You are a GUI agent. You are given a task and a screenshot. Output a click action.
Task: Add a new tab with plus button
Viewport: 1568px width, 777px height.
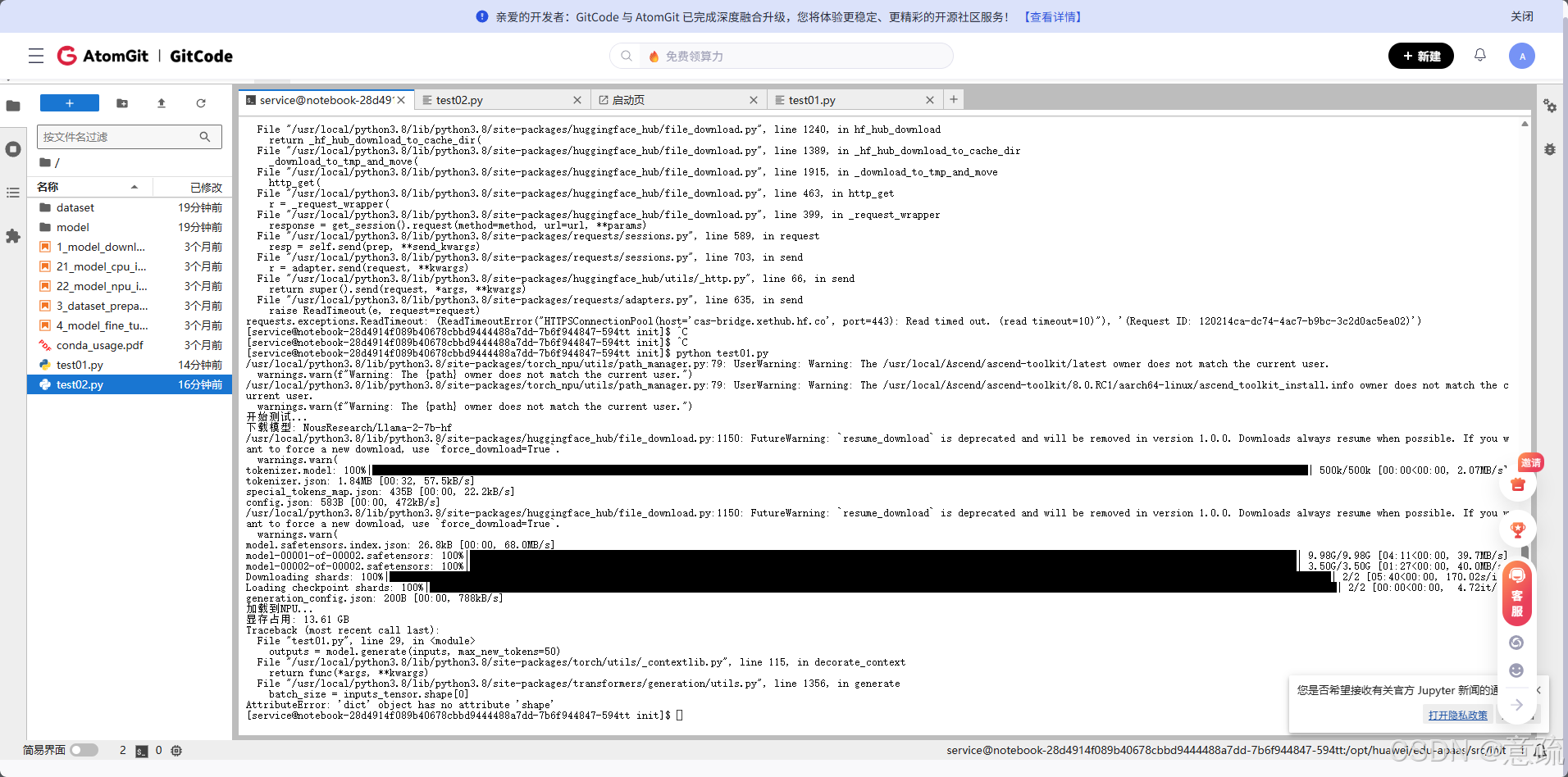coord(954,99)
